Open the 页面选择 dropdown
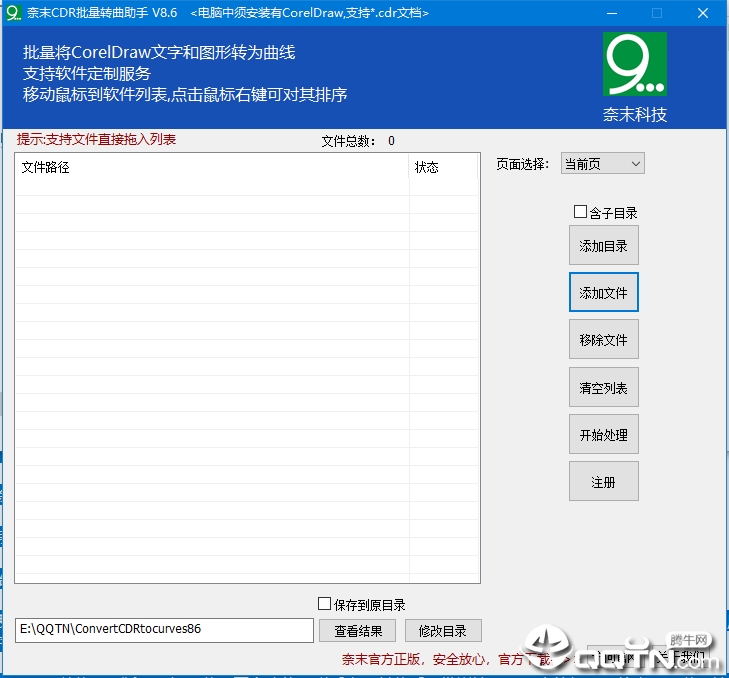The image size is (729, 678). pyautogui.click(x=603, y=164)
